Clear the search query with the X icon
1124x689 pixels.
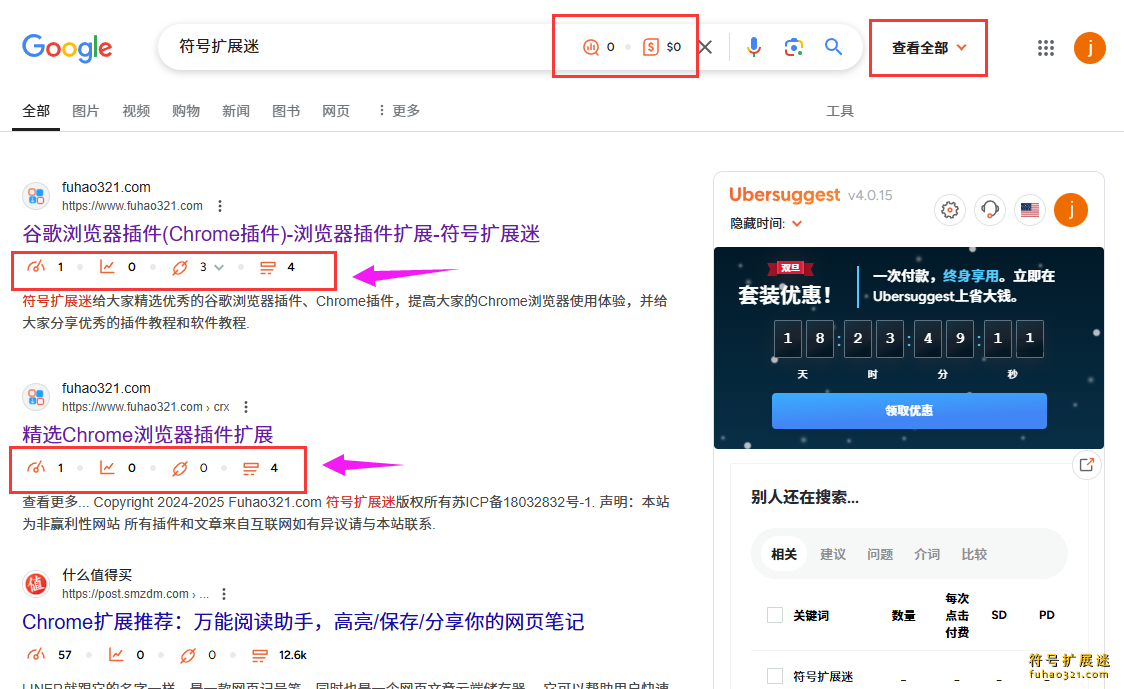705,47
